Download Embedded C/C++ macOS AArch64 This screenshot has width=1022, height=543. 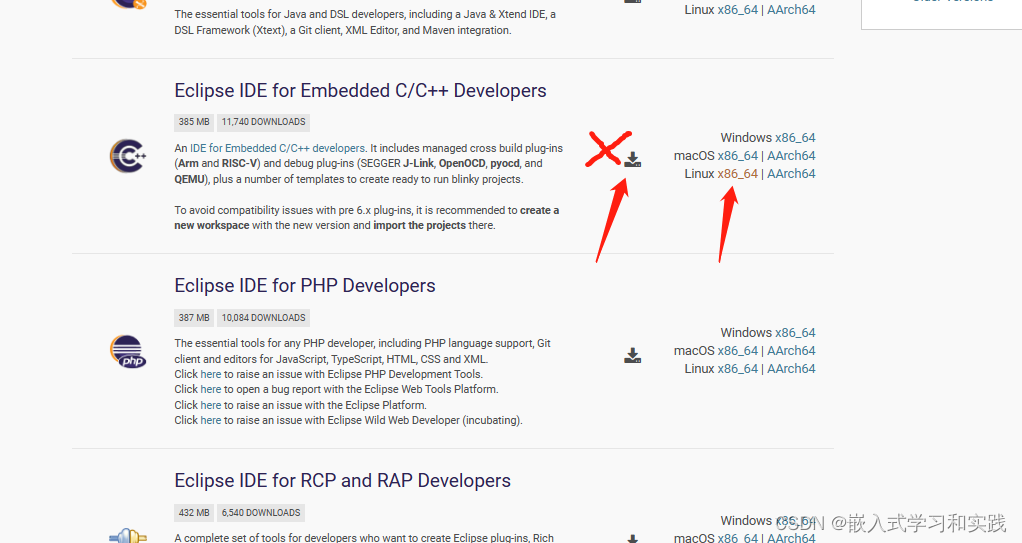pos(791,156)
